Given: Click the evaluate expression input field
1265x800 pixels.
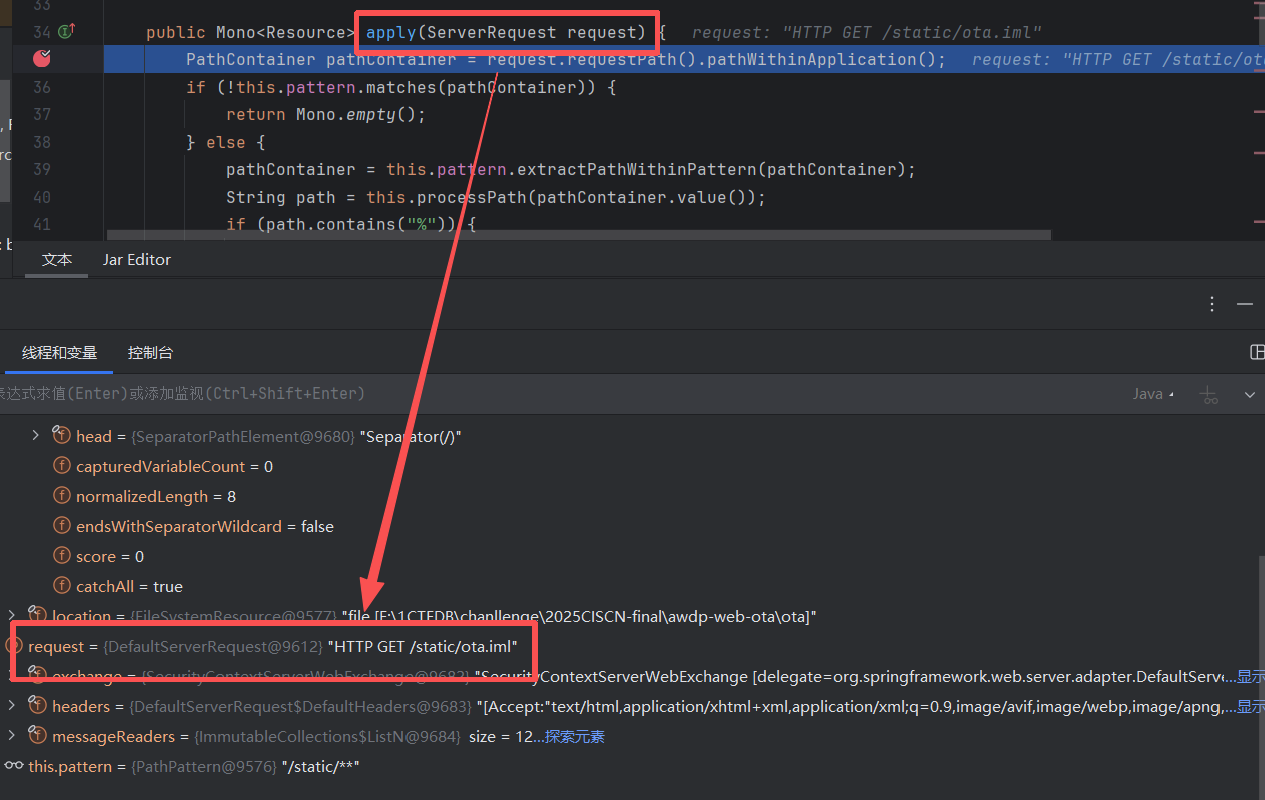Looking at the screenshot, I should (500, 394).
